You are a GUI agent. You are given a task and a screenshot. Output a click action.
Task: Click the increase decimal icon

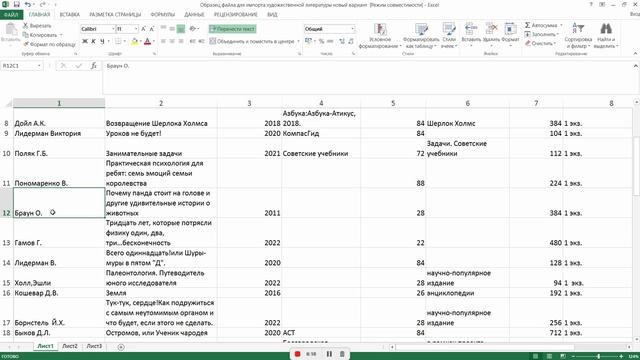coord(342,41)
